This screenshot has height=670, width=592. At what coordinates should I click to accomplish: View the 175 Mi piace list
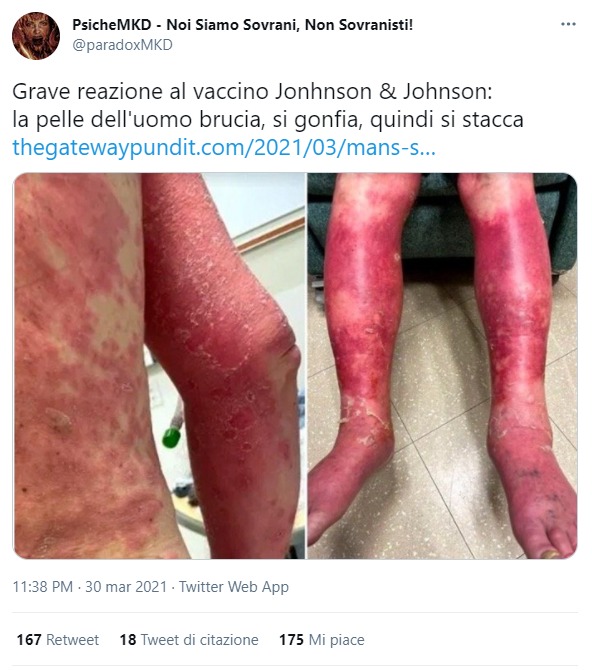pyautogui.click(x=322, y=640)
